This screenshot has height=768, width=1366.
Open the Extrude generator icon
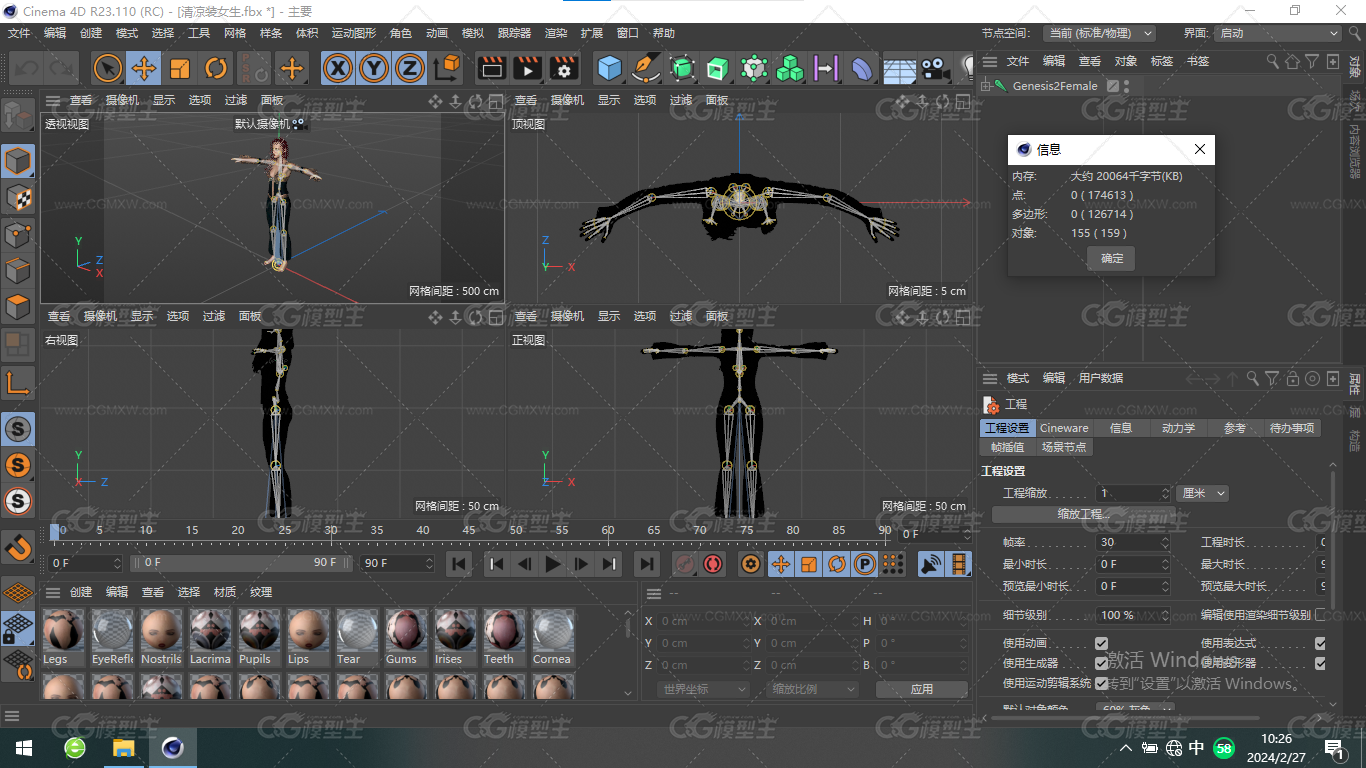pyautogui.click(x=718, y=68)
